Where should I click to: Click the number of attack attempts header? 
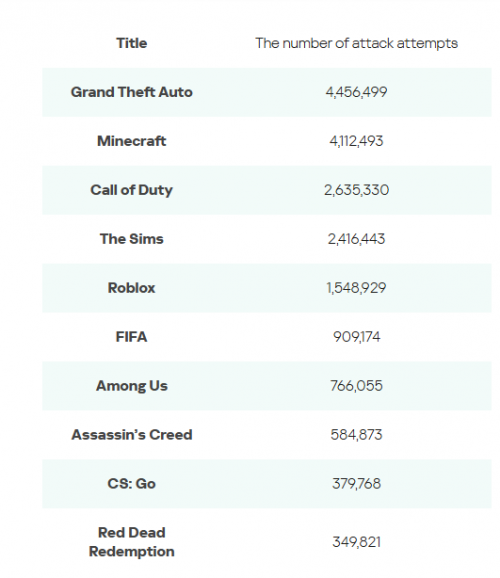point(357,43)
